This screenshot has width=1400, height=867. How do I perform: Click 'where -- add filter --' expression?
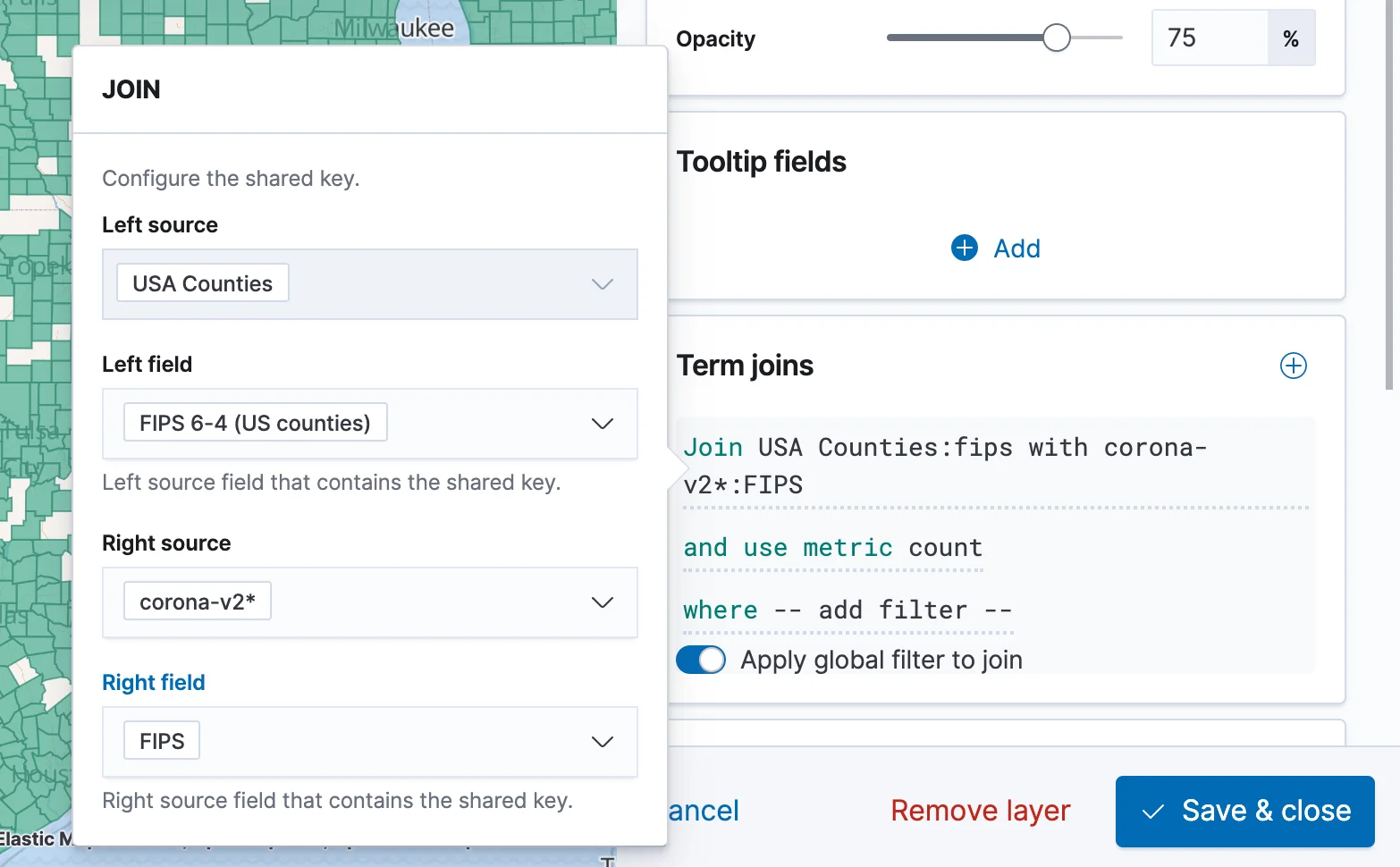(847, 610)
